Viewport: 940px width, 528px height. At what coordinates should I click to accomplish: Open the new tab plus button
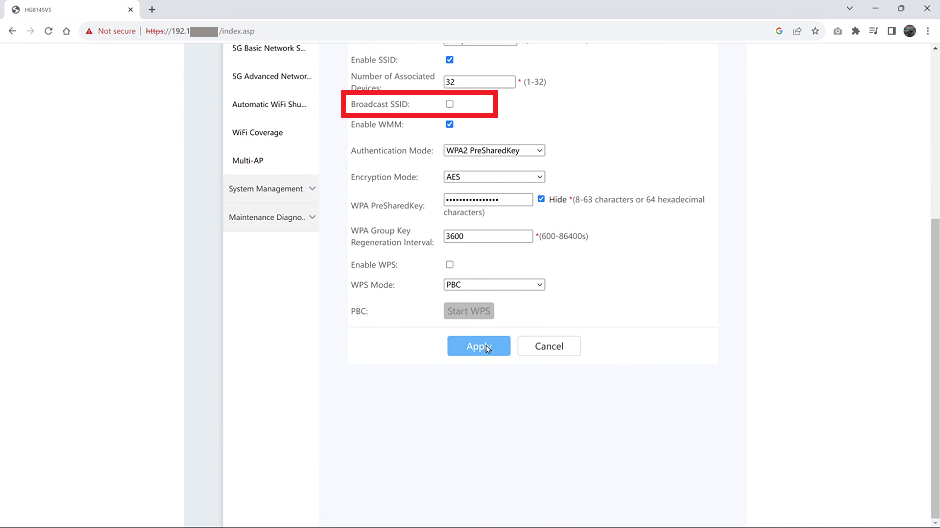pos(152,9)
